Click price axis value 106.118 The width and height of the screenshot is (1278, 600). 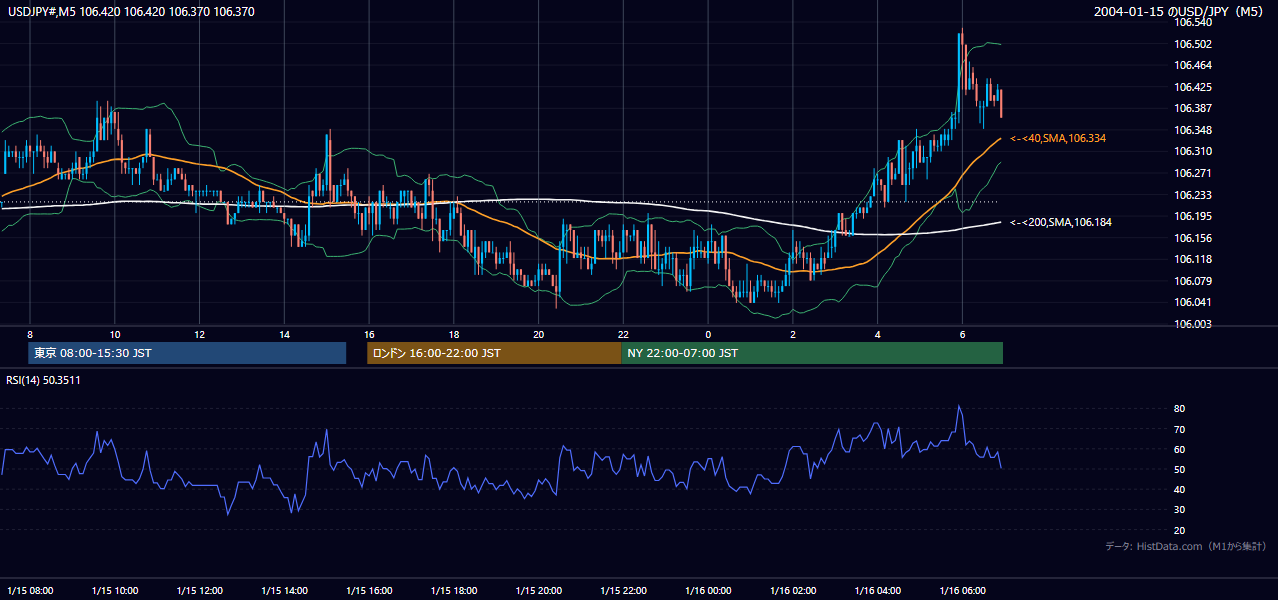pos(1193,259)
